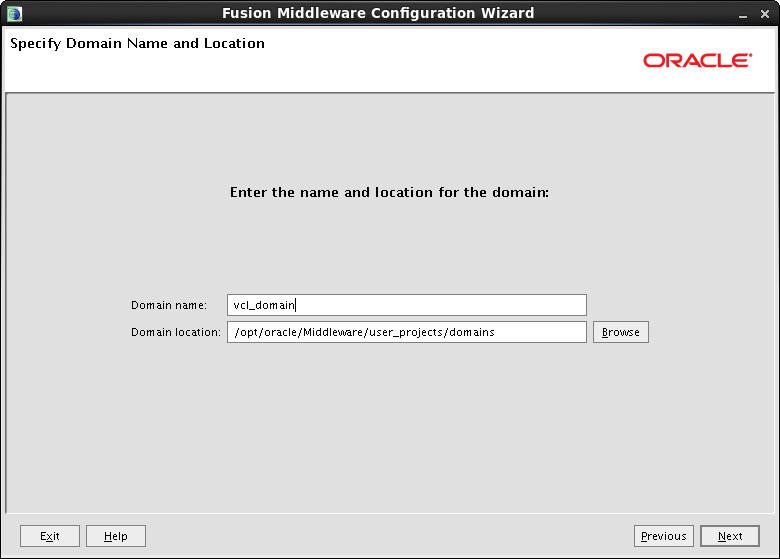The width and height of the screenshot is (780, 559).
Task: Go back with the Previous button
Action: [x=664, y=536]
